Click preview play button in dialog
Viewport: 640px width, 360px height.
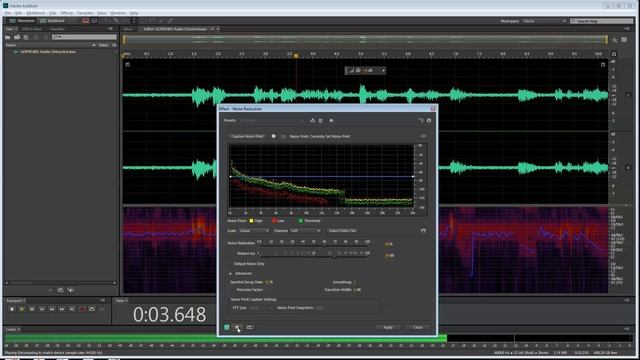click(238, 327)
